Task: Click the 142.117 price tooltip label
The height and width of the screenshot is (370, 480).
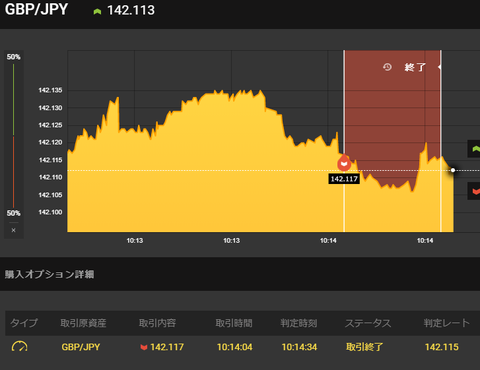Action: pos(344,179)
